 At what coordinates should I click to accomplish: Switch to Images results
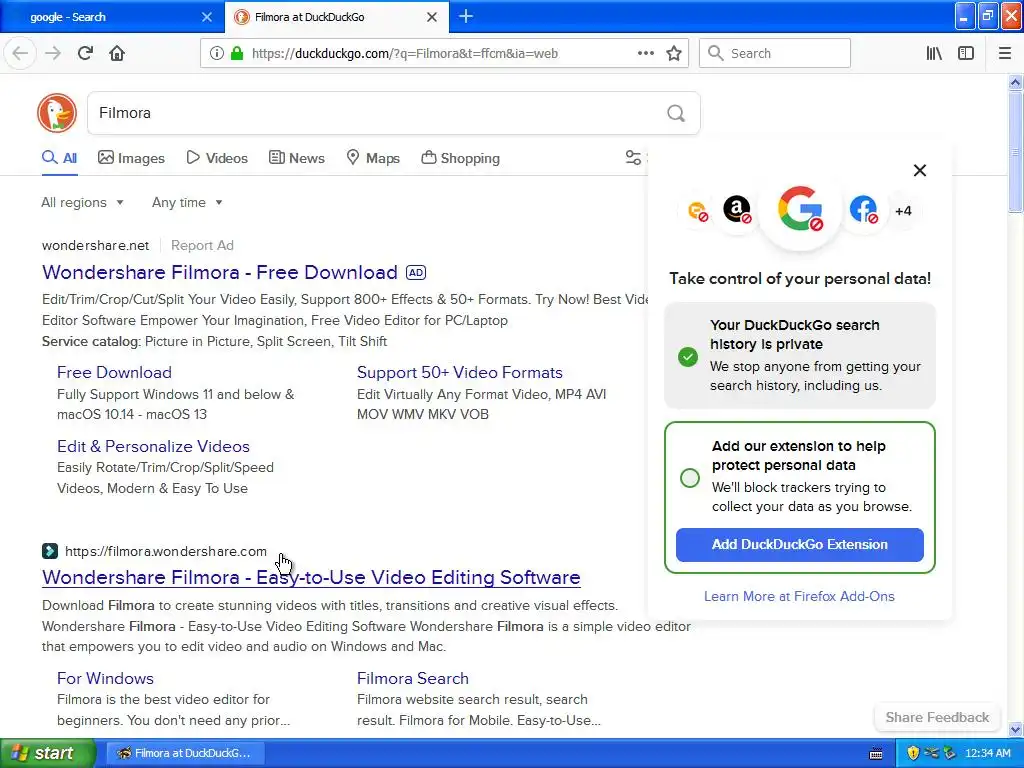point(131,158)
